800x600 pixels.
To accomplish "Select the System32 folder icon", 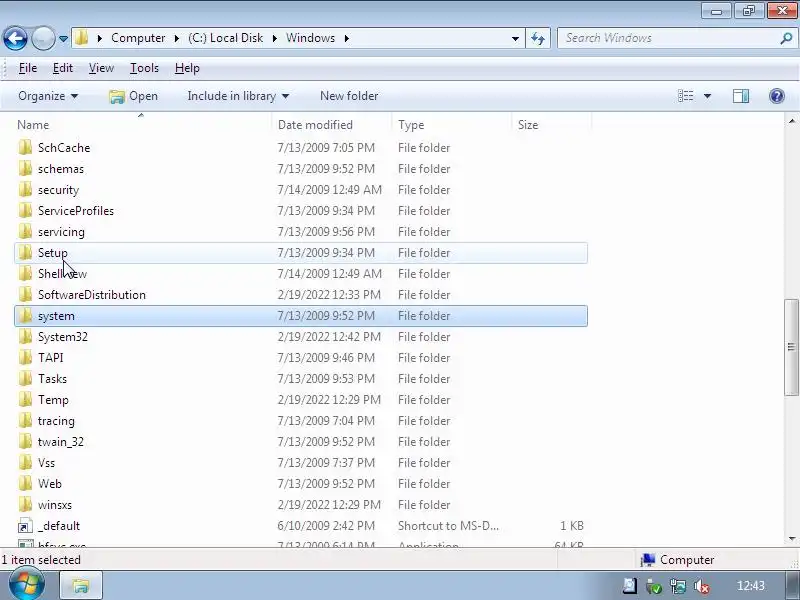I will [25, 337].
